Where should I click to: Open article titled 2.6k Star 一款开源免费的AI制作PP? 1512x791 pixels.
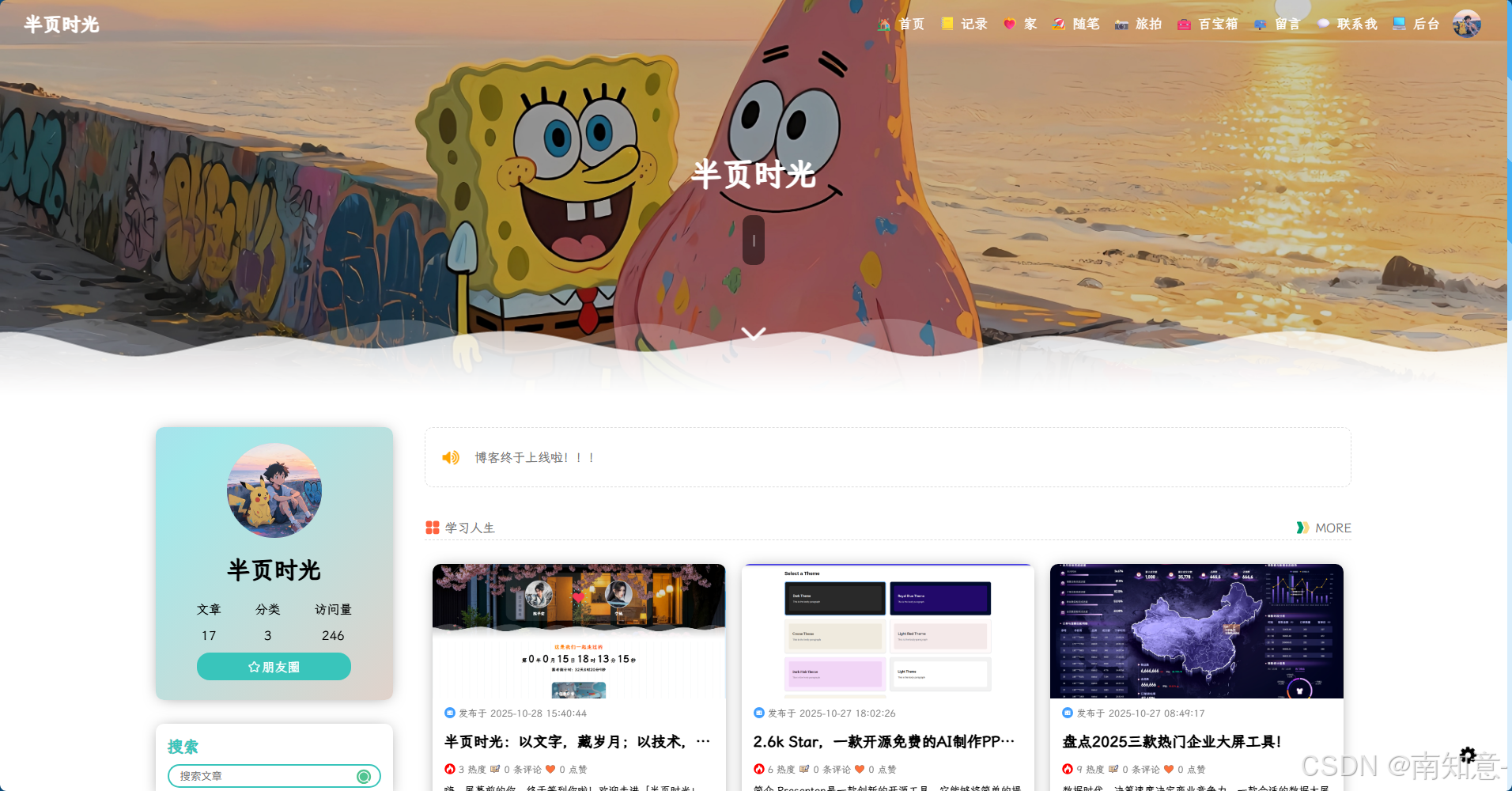884,742
